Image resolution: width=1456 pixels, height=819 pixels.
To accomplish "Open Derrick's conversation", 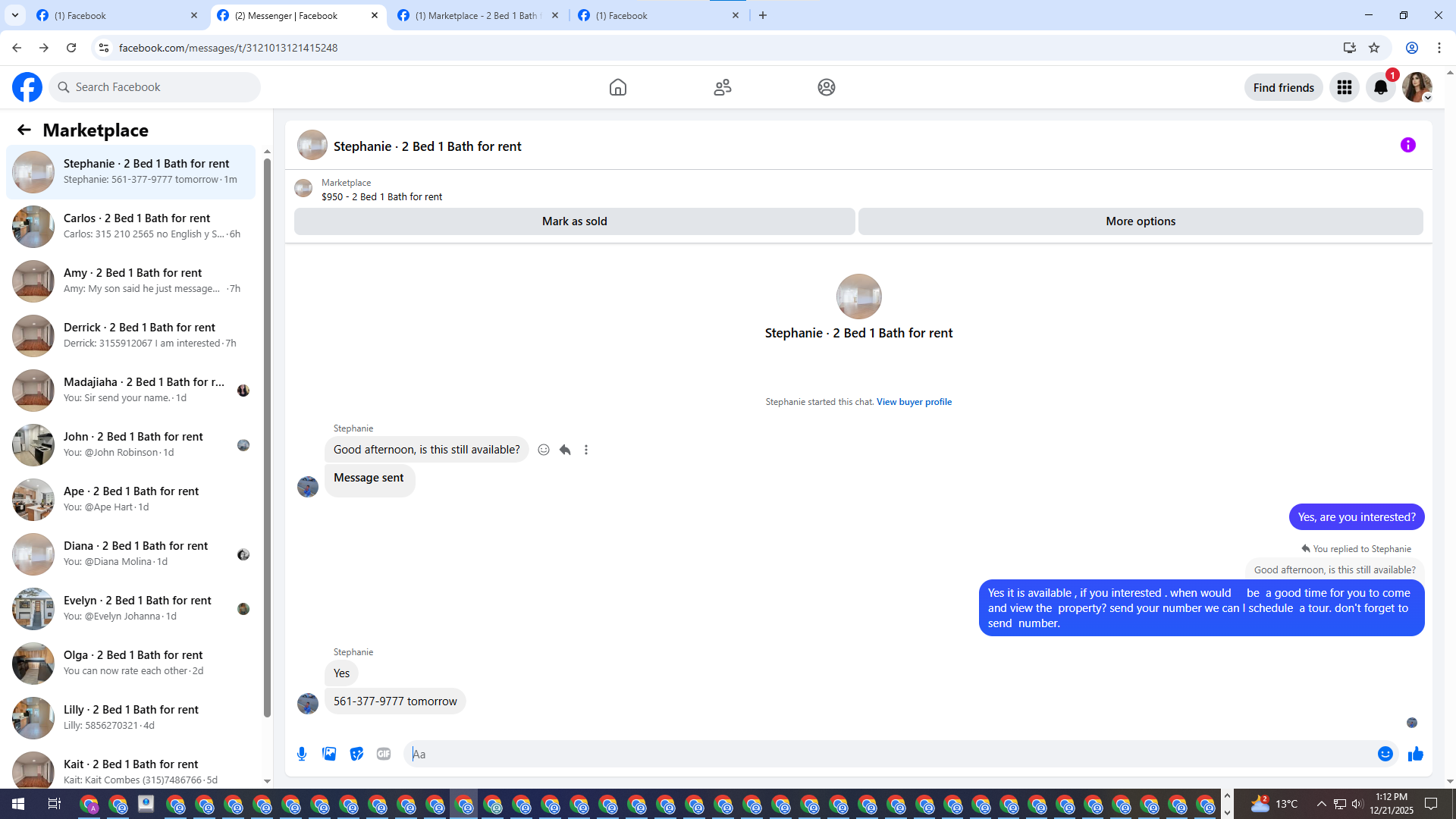I will pyautogui.click(x=131, y=336).
